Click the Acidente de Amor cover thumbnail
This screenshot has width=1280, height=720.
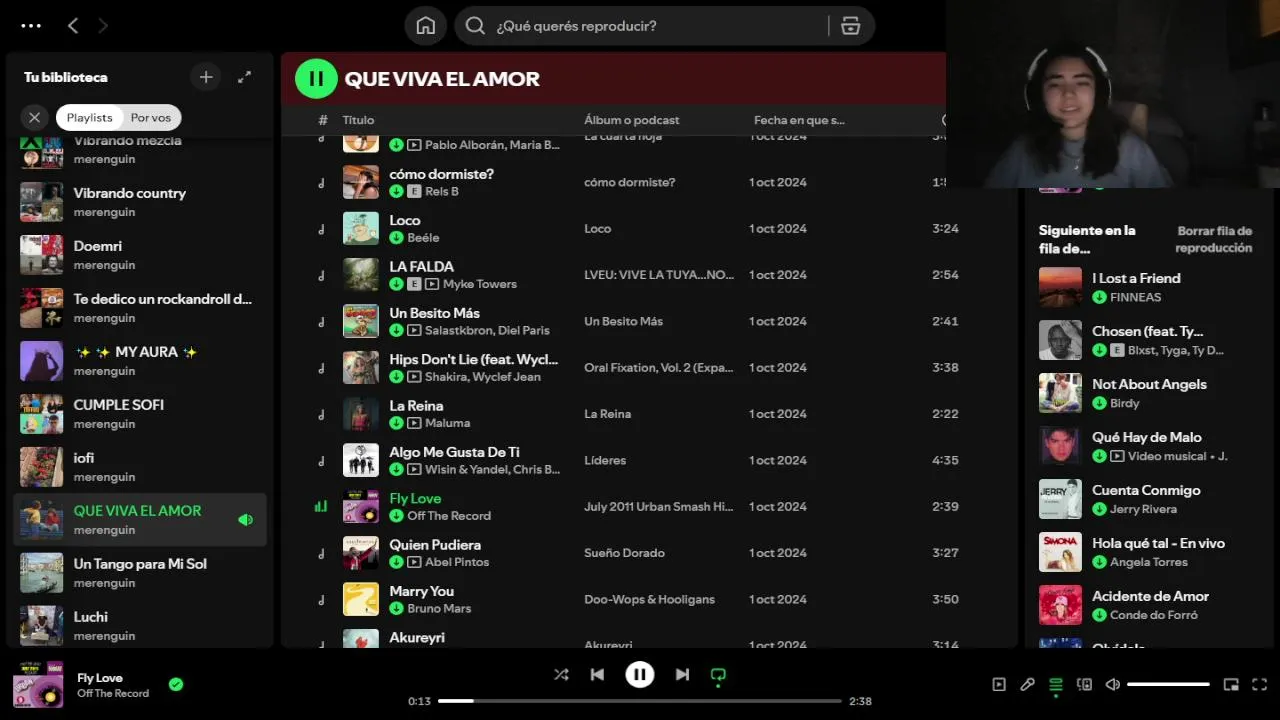coord(1060,605)
